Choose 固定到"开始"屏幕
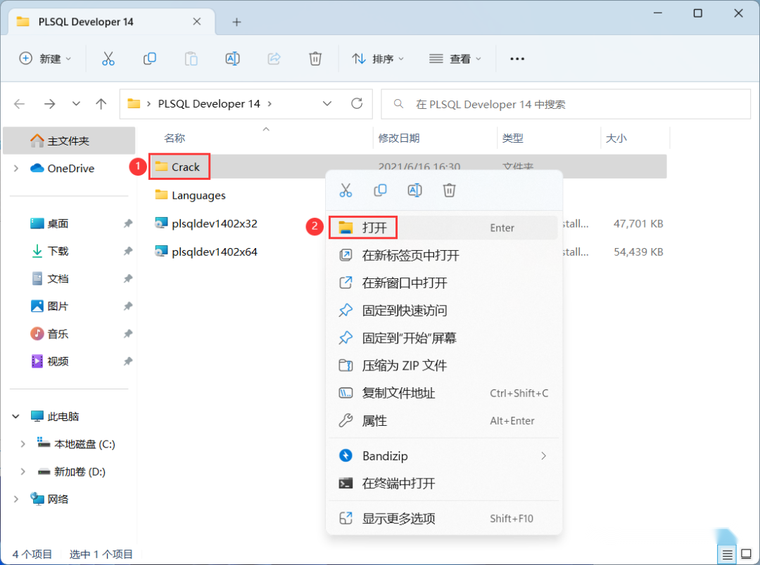The width and height of the screenshot is (760, 565). (x=443, y=338)
